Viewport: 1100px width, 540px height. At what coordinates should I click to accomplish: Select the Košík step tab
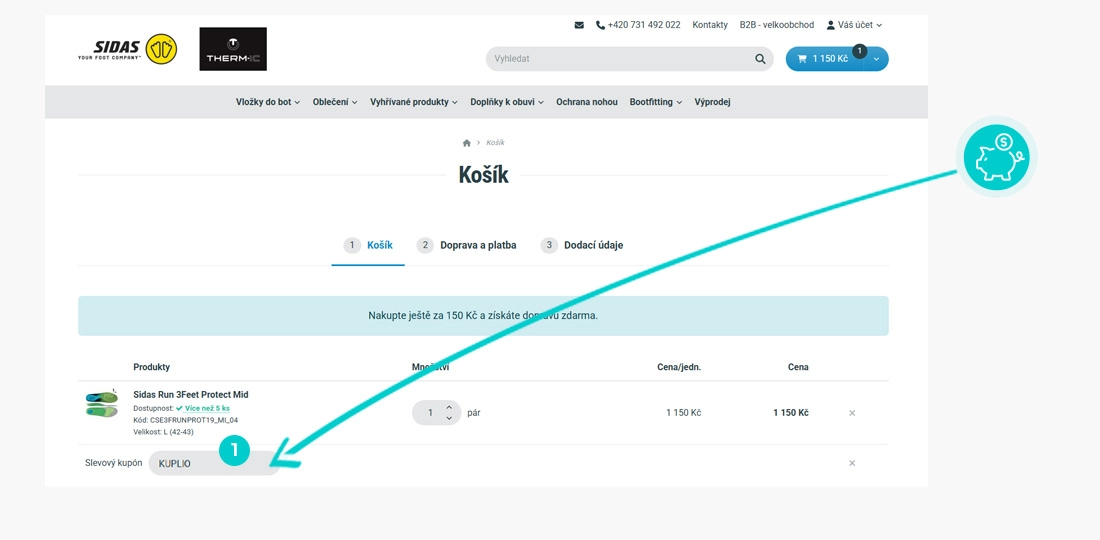[368, 245]
